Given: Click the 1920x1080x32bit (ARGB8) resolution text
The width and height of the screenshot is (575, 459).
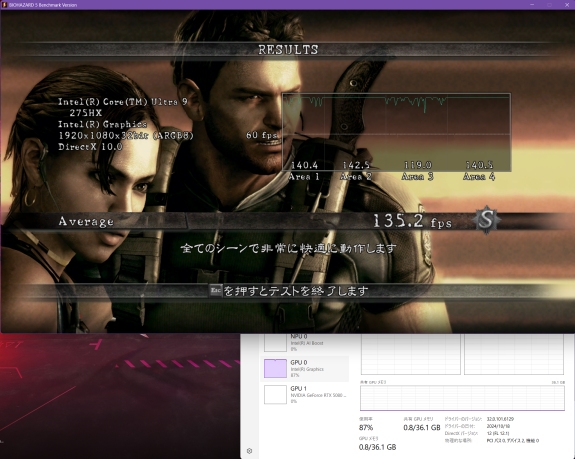Looking at the screenshot, I should click(126, 135).
